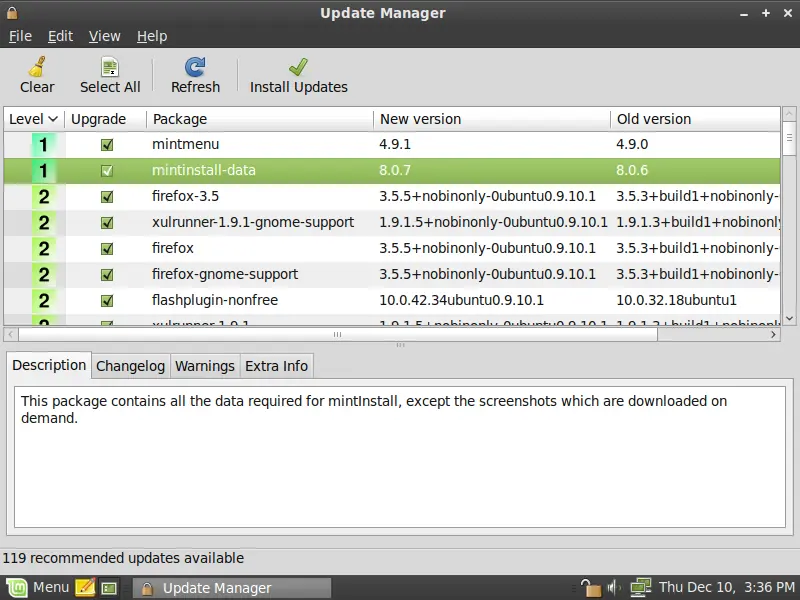Select the firefox-gnome-support package name
Image resolution: width=800 pixels, height=600 pixels.
coord(225,274)
